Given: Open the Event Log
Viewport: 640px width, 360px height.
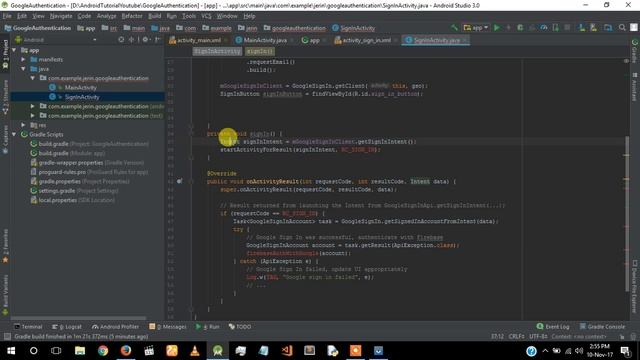Looking at the screenshot, I should click(553, 327).
